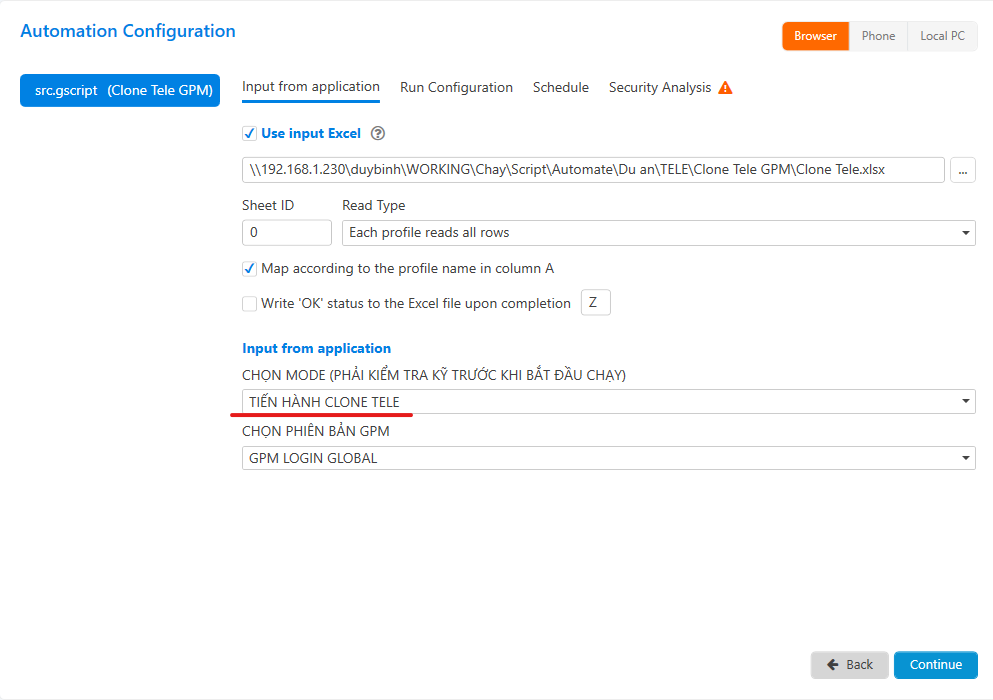Expand the CHỌN MODE dropdown
This screenshot has width=993, height=700.
point(608,402)
